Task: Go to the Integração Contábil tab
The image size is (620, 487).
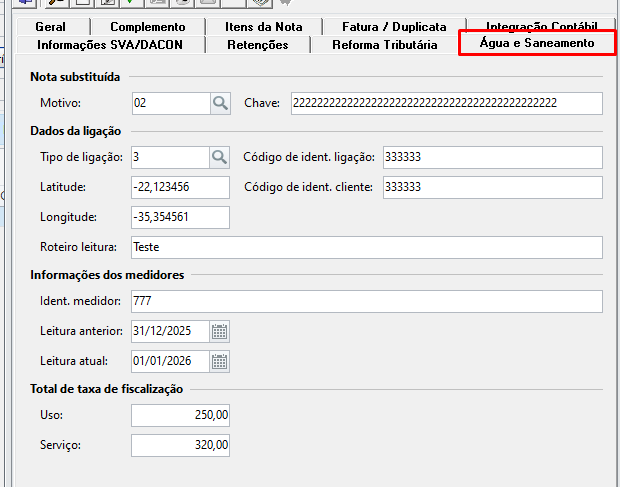Action: [x=542, y=26]
